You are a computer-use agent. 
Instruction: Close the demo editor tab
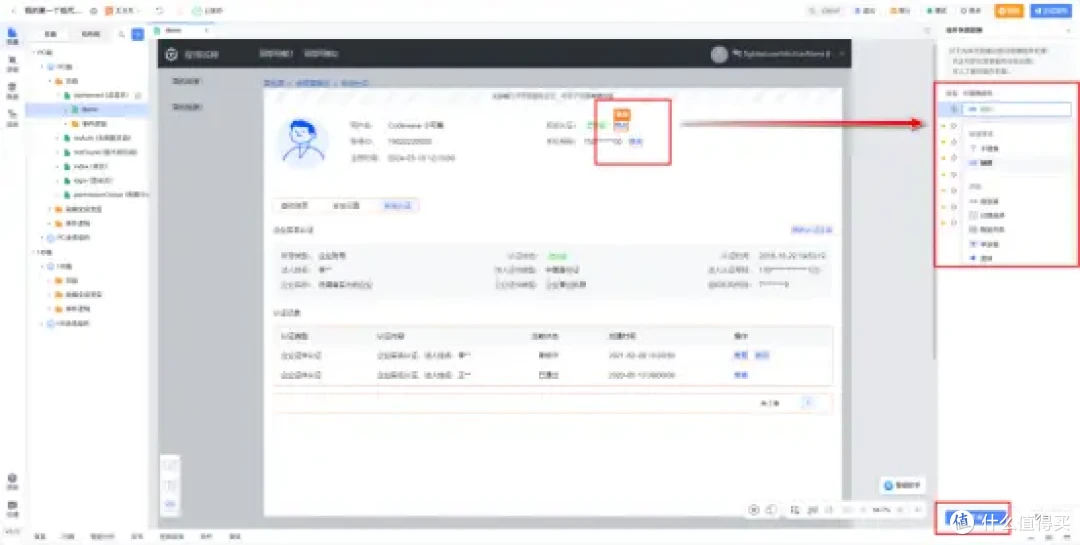tap(206, 30)
